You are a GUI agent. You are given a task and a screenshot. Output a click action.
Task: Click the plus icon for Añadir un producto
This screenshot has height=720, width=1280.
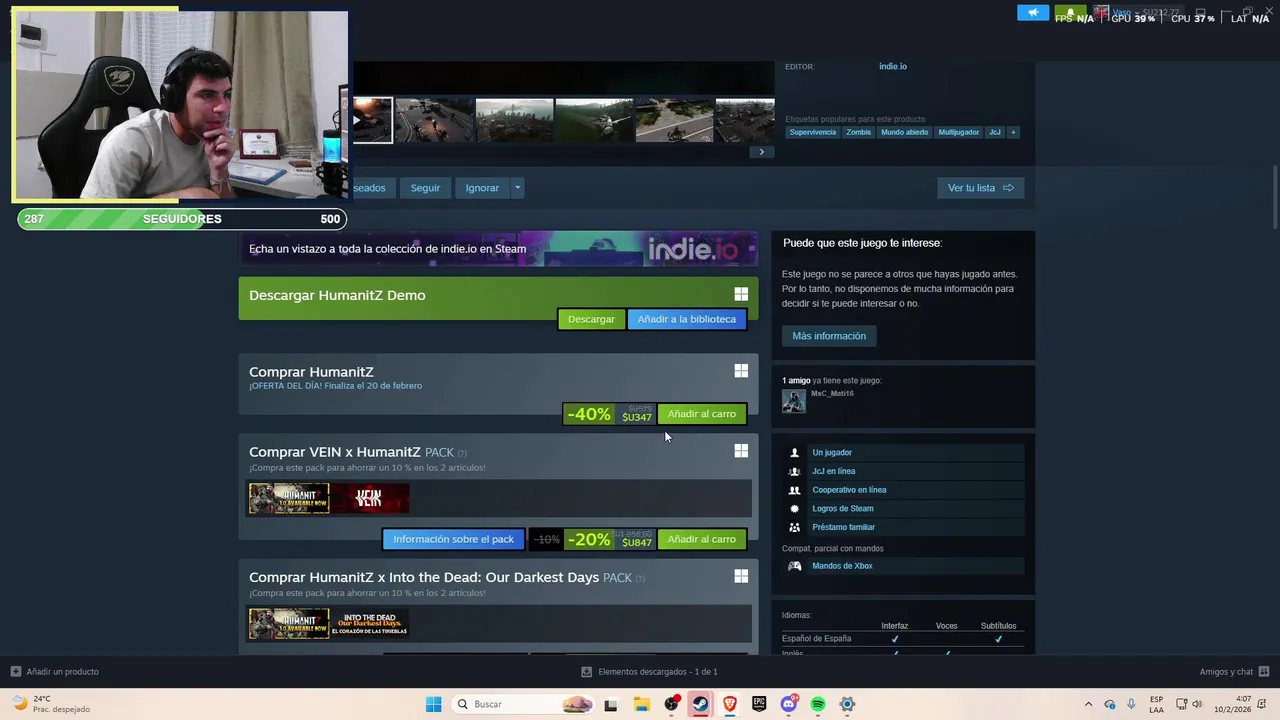click(15, 672)
